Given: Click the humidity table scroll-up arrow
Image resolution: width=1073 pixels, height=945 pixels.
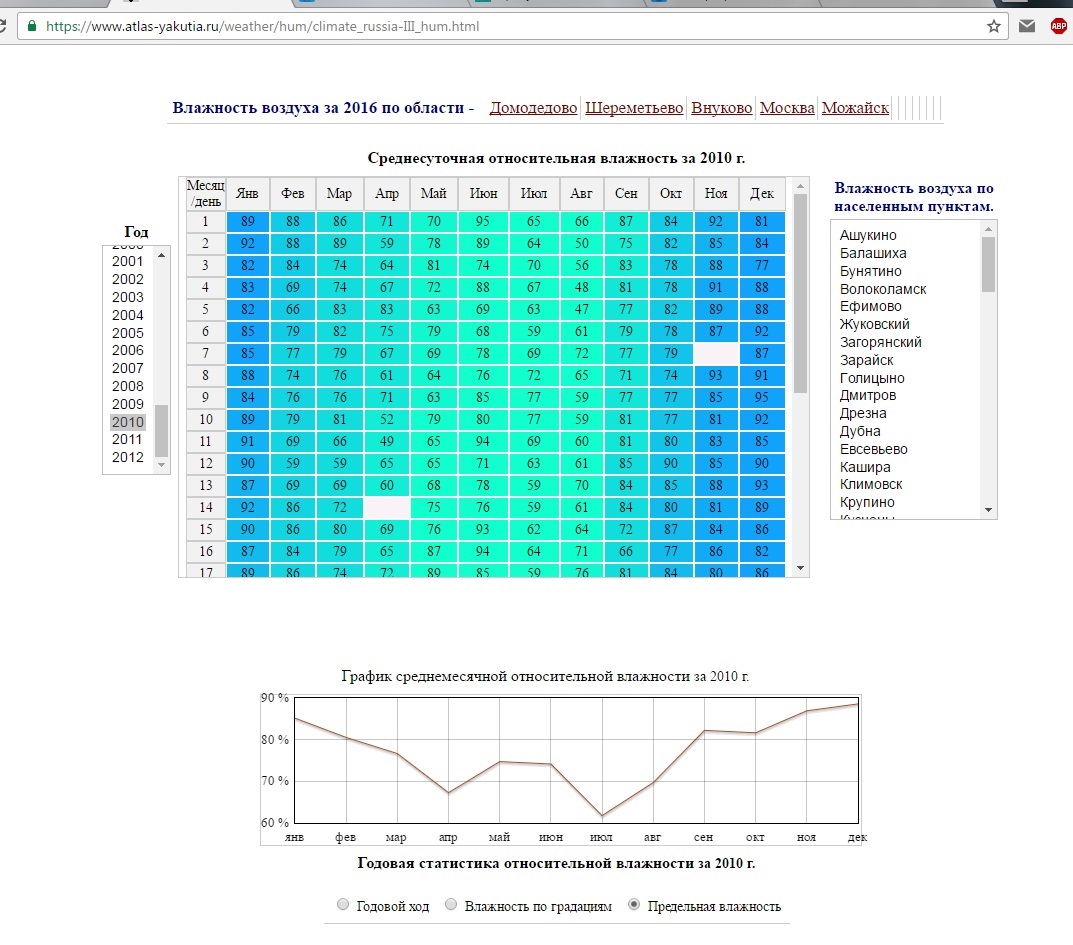Looking at the screenshot, I should 800,186.
